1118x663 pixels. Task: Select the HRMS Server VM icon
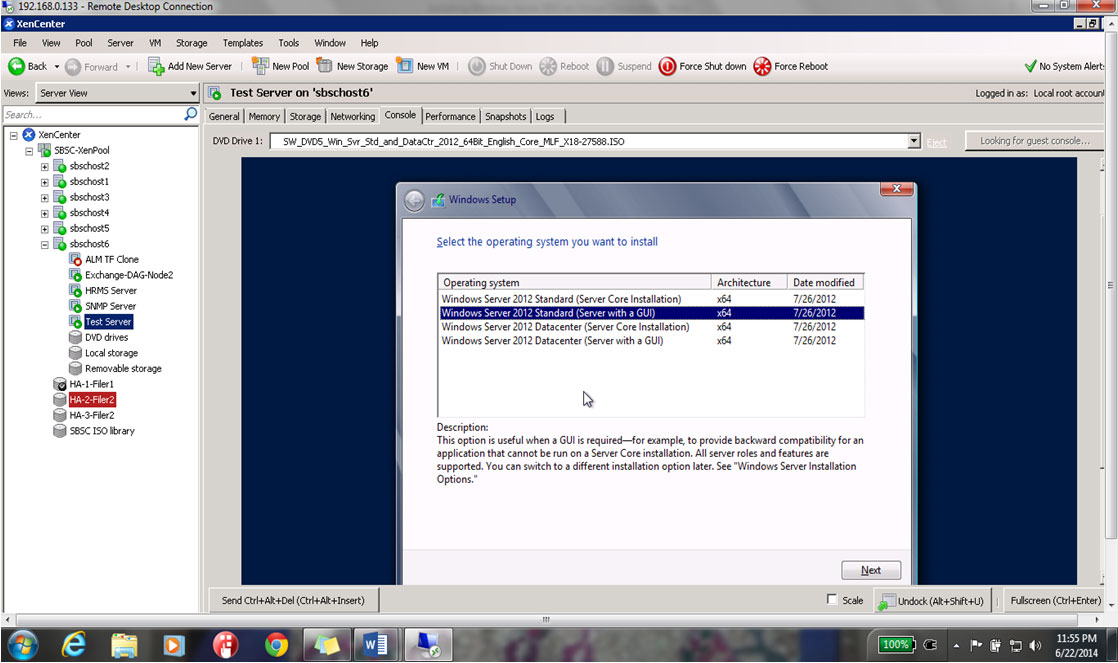click(x=75, y=291)
